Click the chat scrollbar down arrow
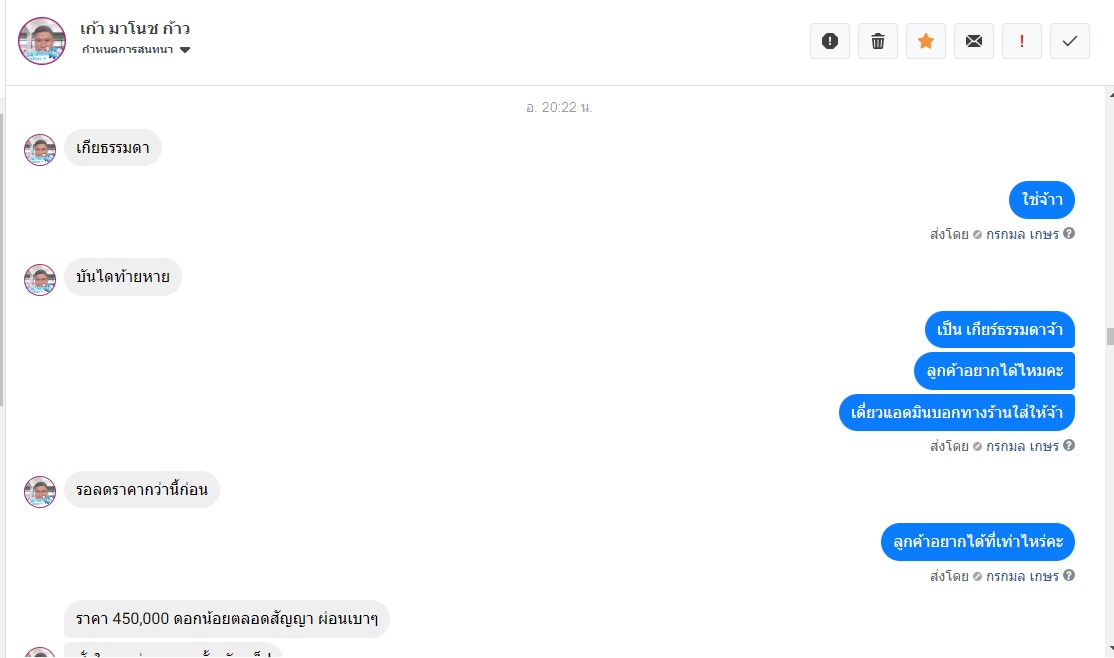 click(x=1110, y=649)
